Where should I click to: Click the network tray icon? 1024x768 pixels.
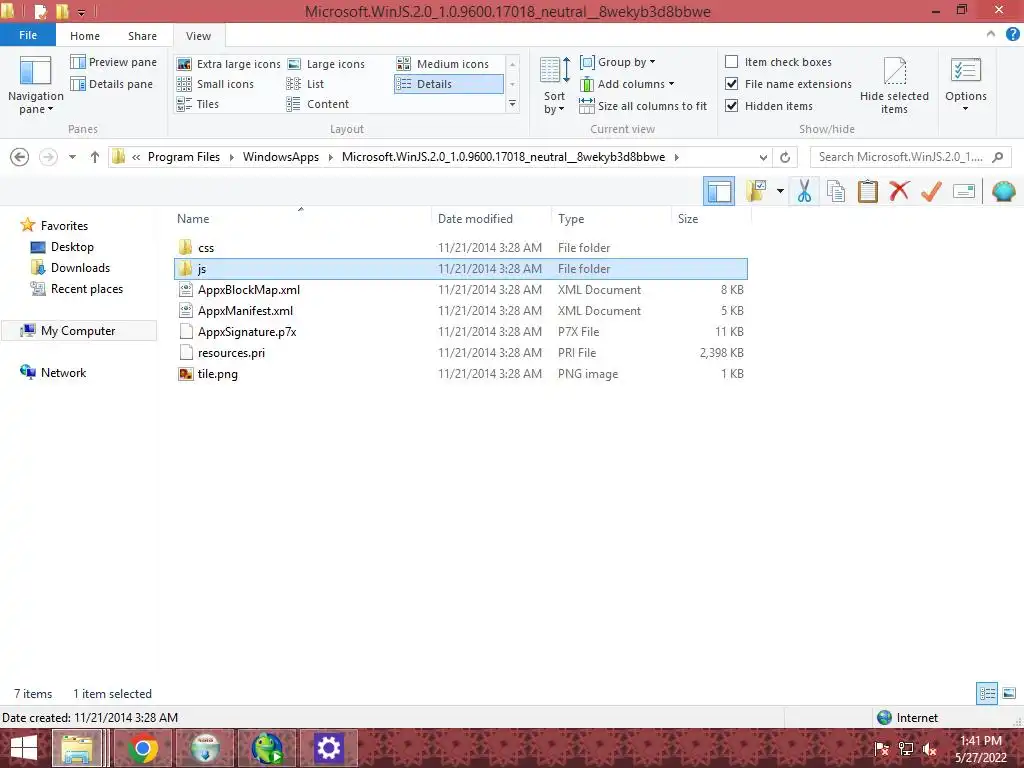coord(906,749)
